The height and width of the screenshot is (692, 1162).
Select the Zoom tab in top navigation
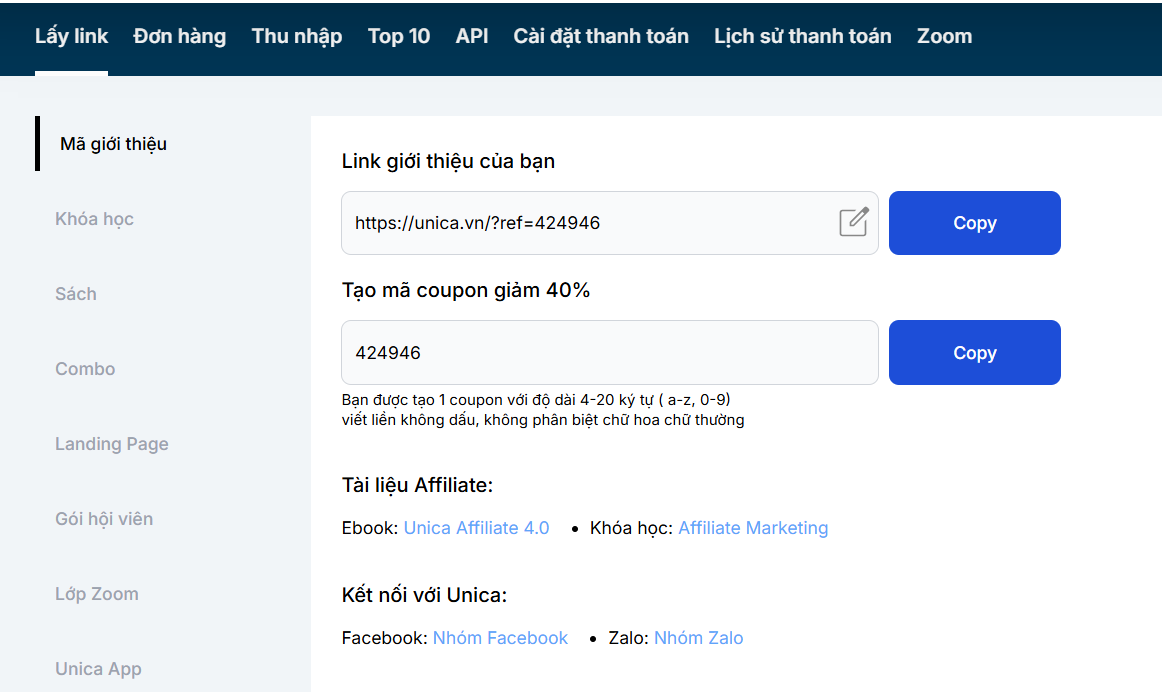(944, 36)
